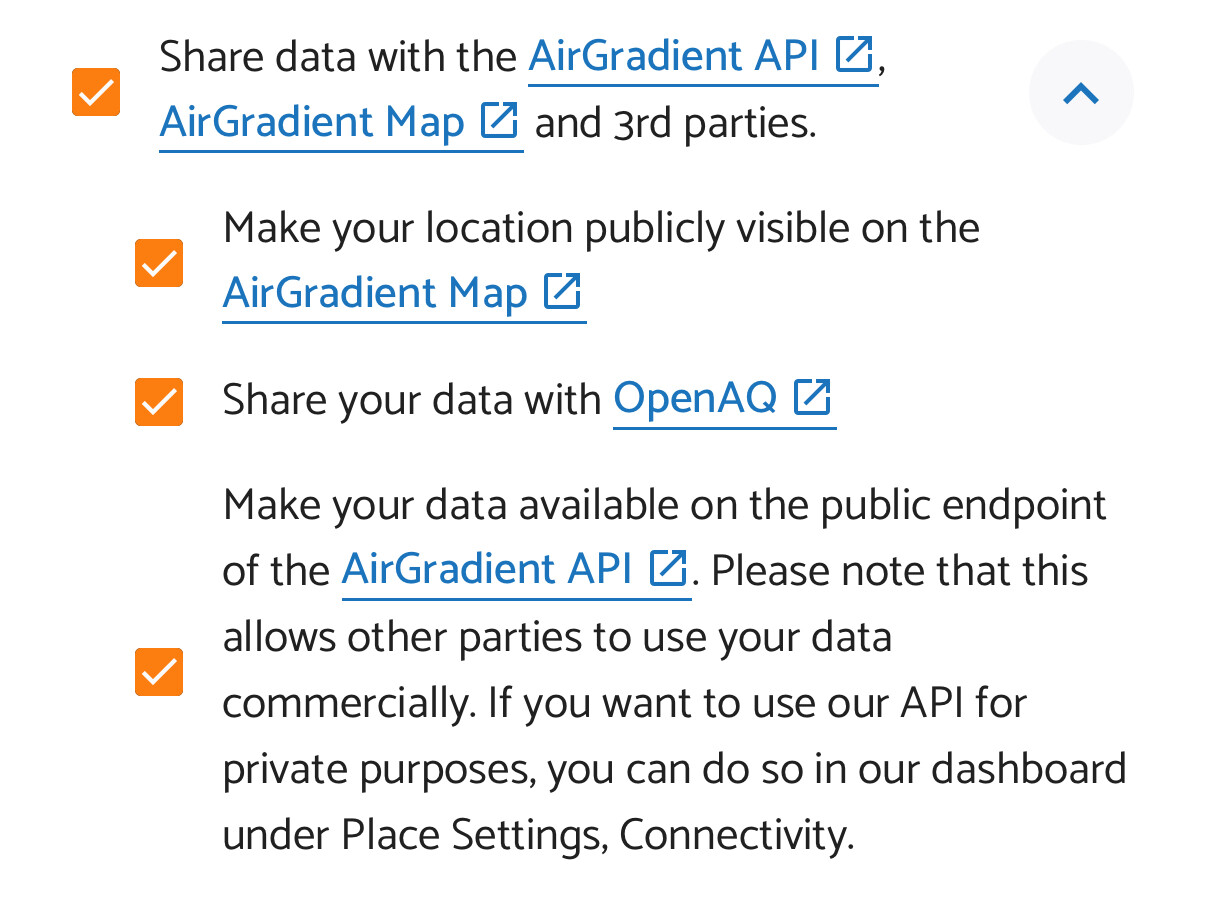Click 'Make your location publicly visible' label

(x=601, y=229)
